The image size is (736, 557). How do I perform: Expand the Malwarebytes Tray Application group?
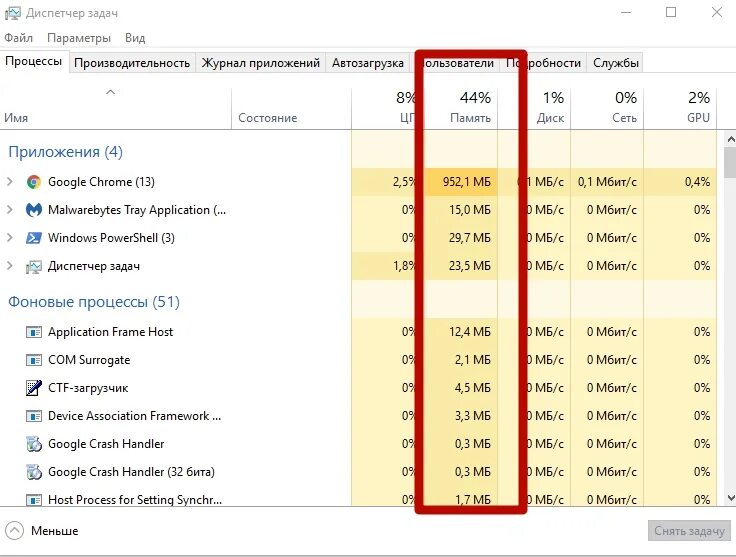10,210
